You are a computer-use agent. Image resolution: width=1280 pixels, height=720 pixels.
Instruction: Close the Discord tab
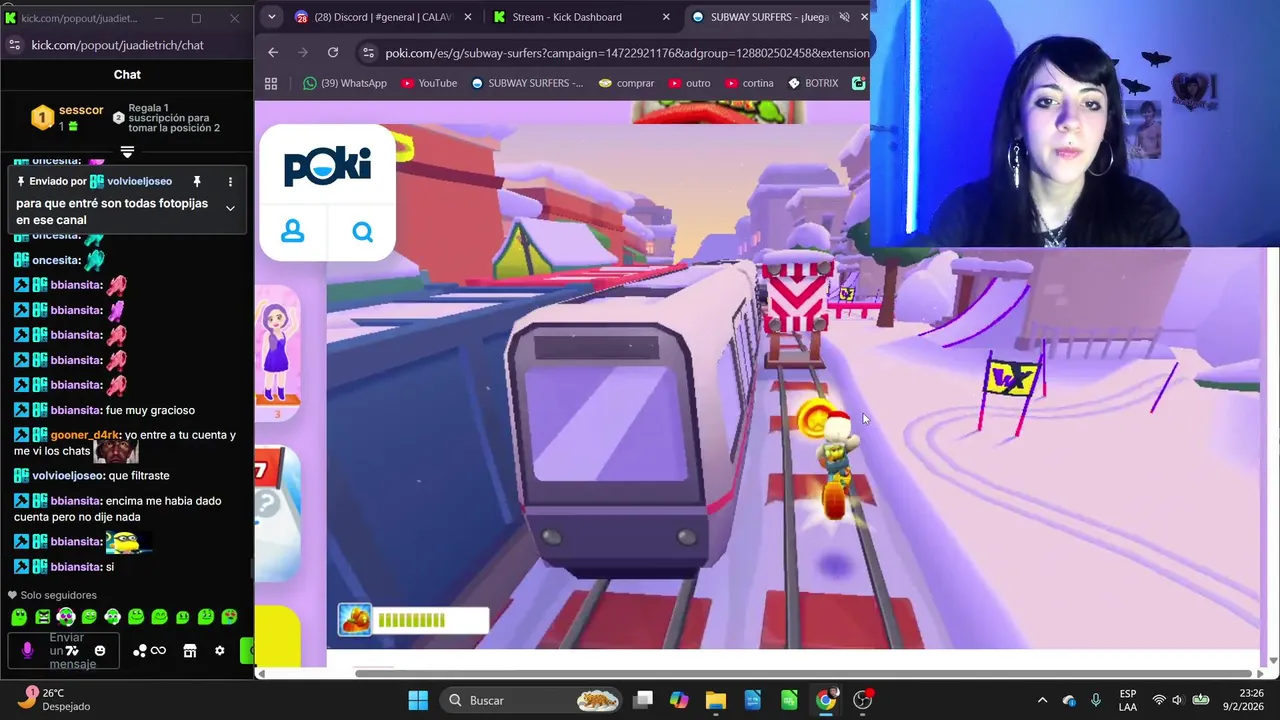(468, 17)
